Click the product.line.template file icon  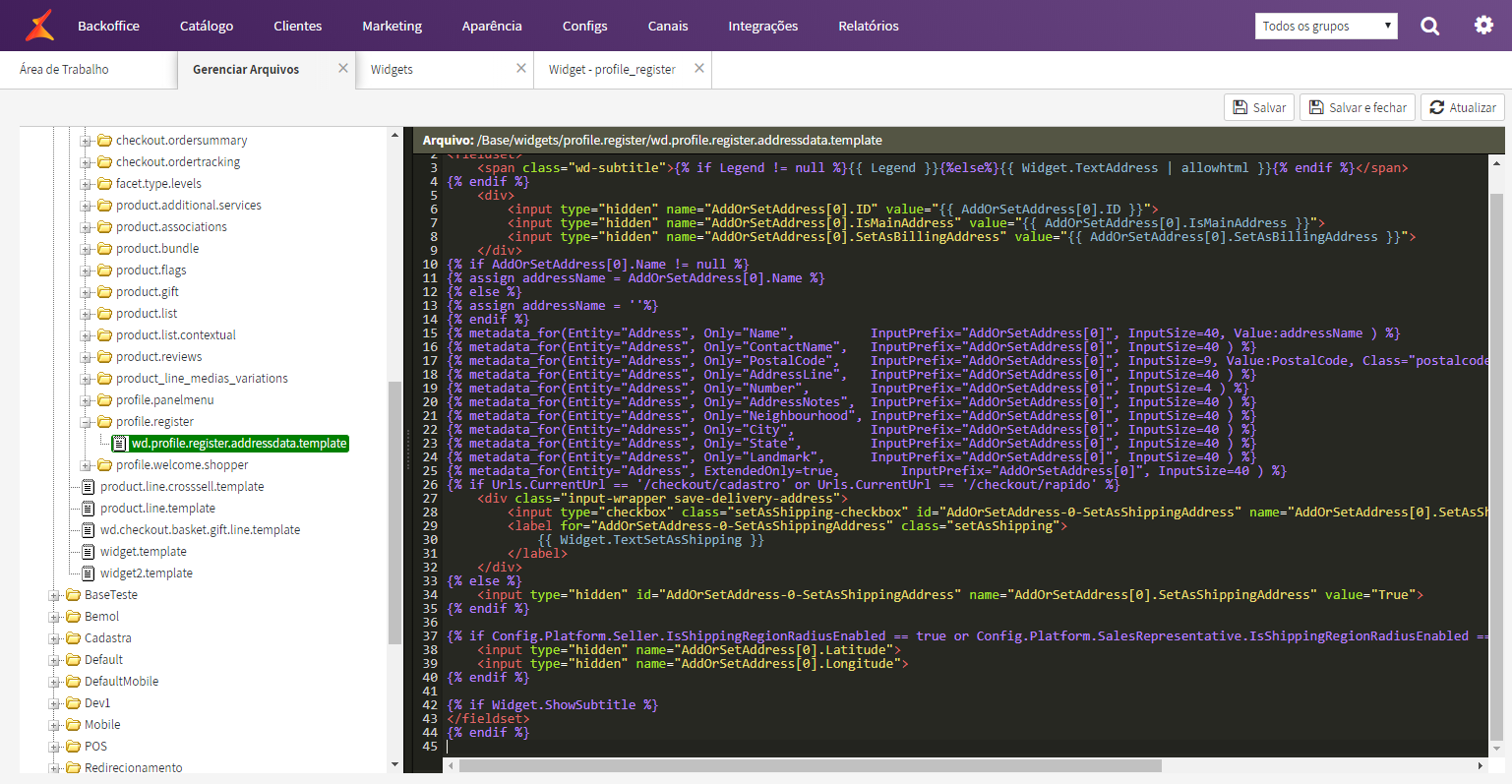(x=89, y=509)
